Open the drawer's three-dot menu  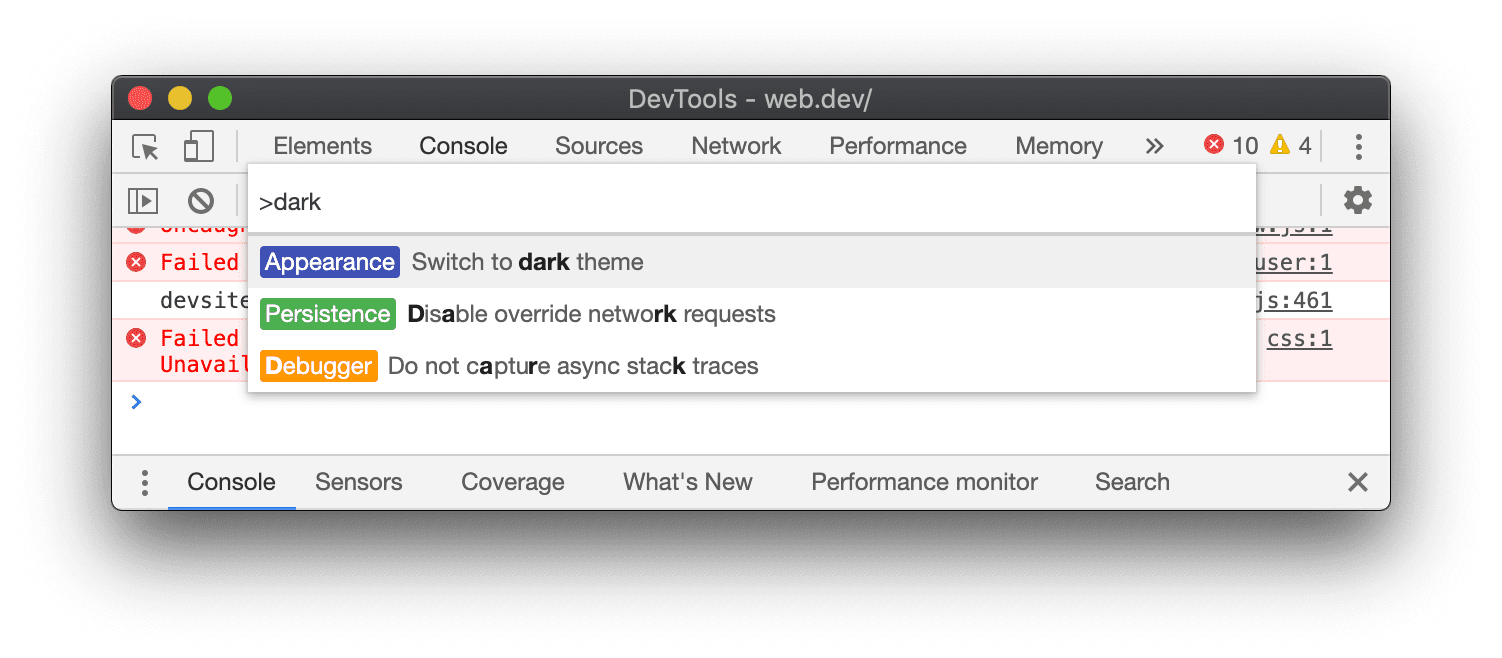144,482
